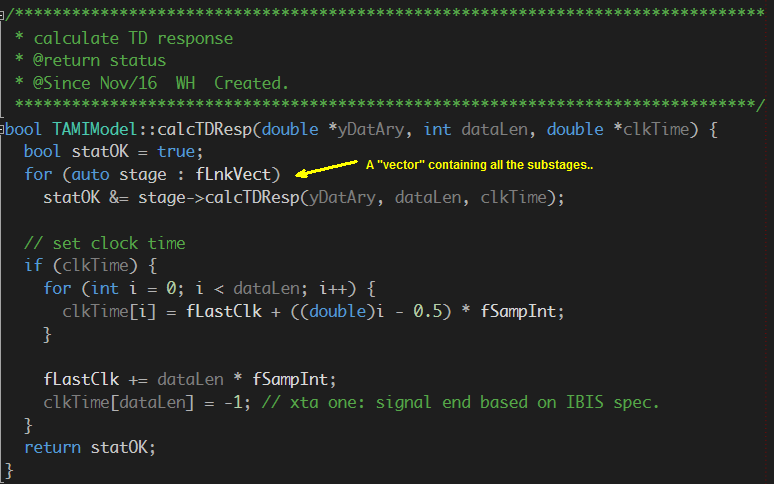Viewport: 774px width, 484px height.
Task: Click the 'return statOK;' statement
Action: coord(90,447)
